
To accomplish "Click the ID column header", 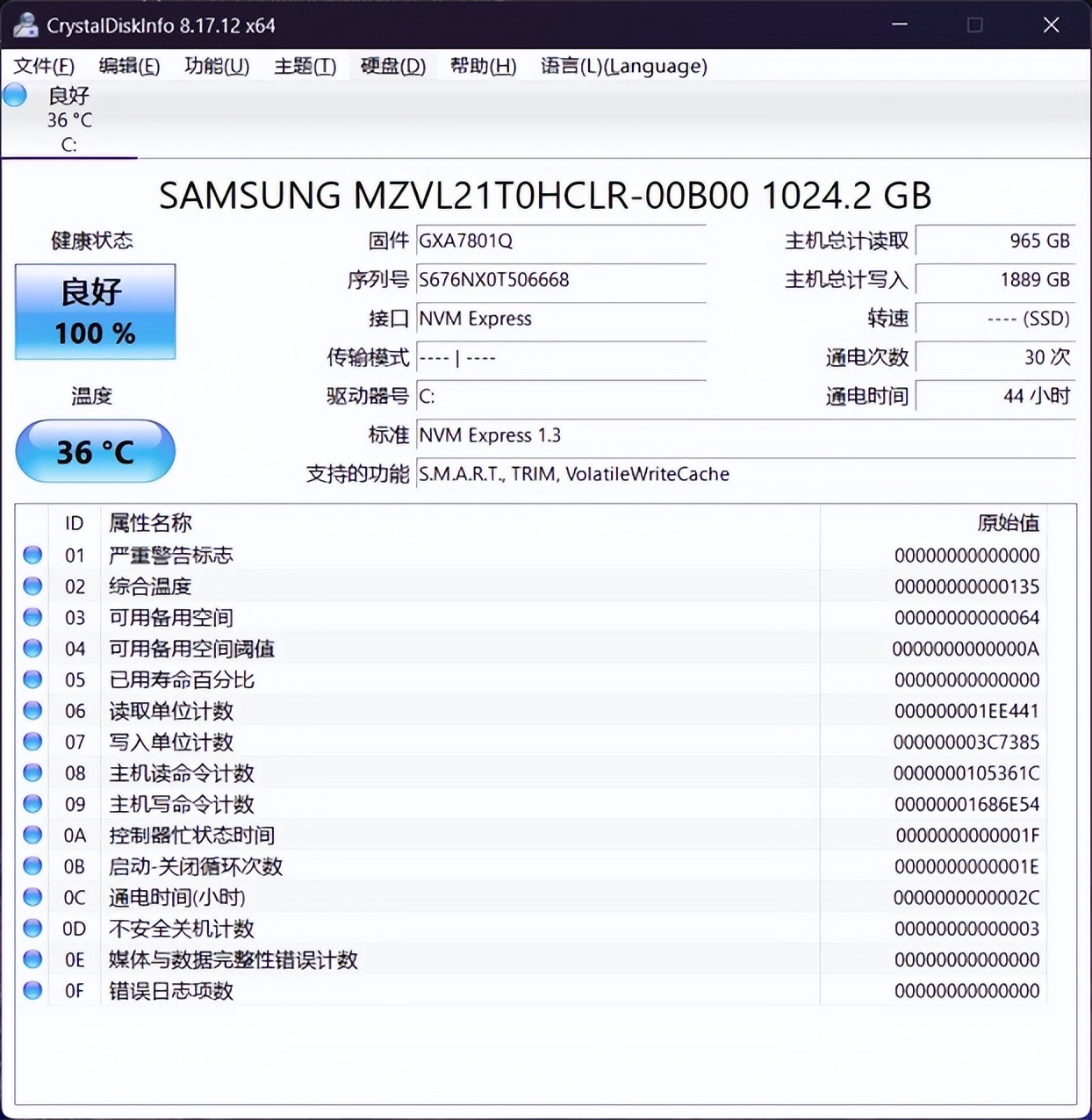I will [75, 523].
